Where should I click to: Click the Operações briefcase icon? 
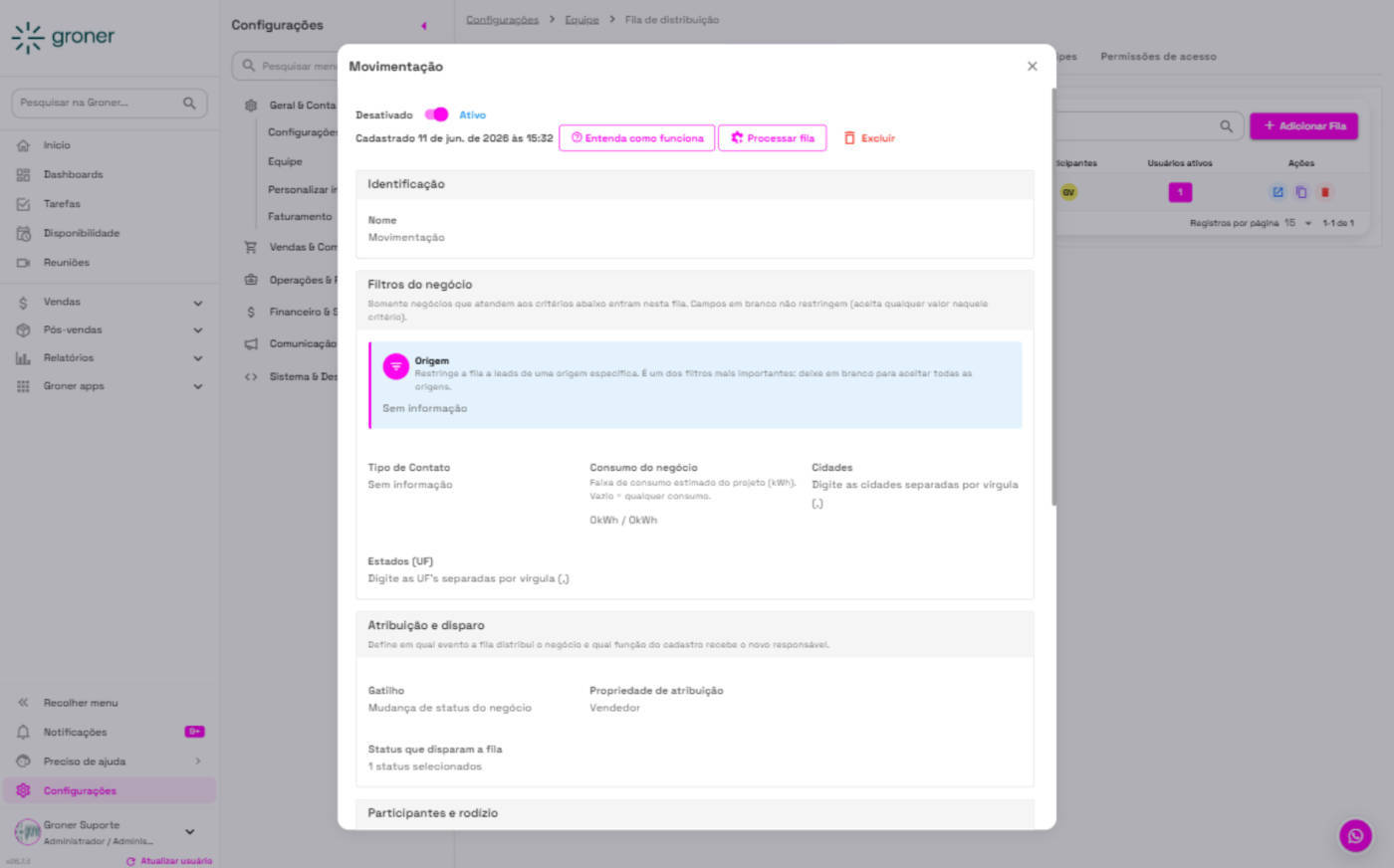[x=251, y=280]
